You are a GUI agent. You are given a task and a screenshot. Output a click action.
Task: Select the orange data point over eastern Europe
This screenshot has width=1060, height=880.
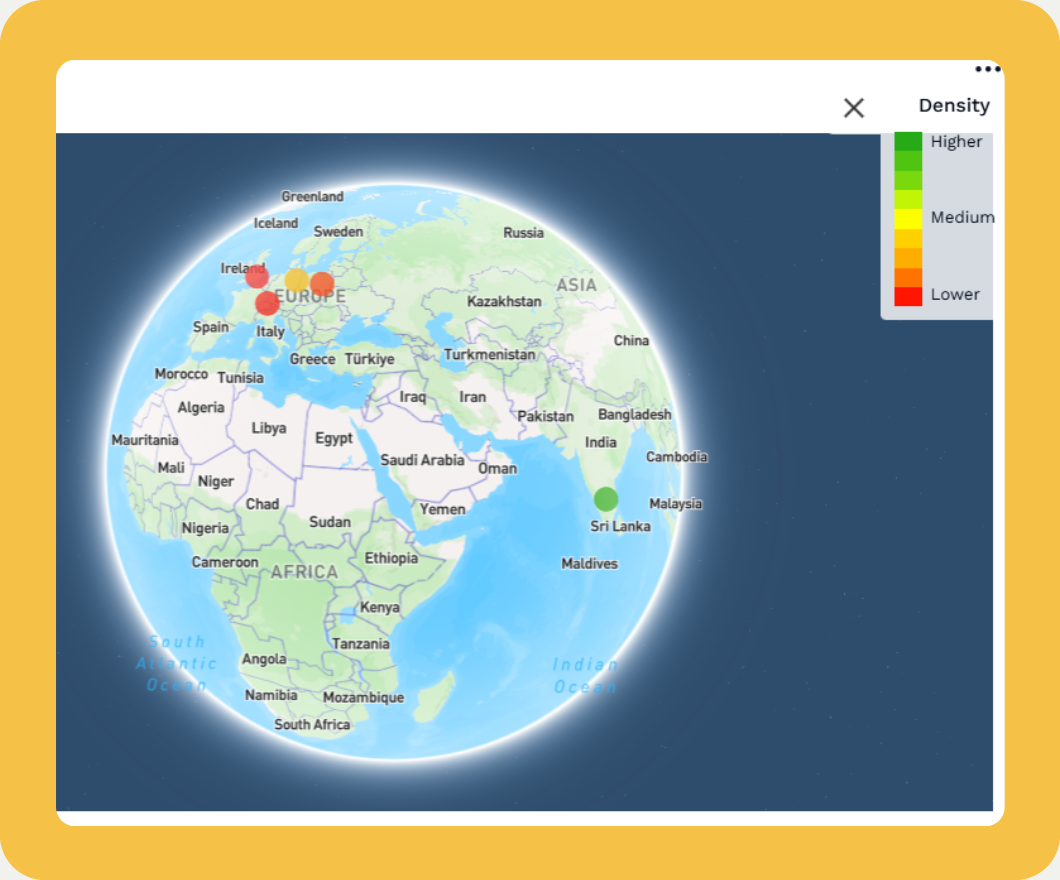pyautogui.click(x=321, y=284)
